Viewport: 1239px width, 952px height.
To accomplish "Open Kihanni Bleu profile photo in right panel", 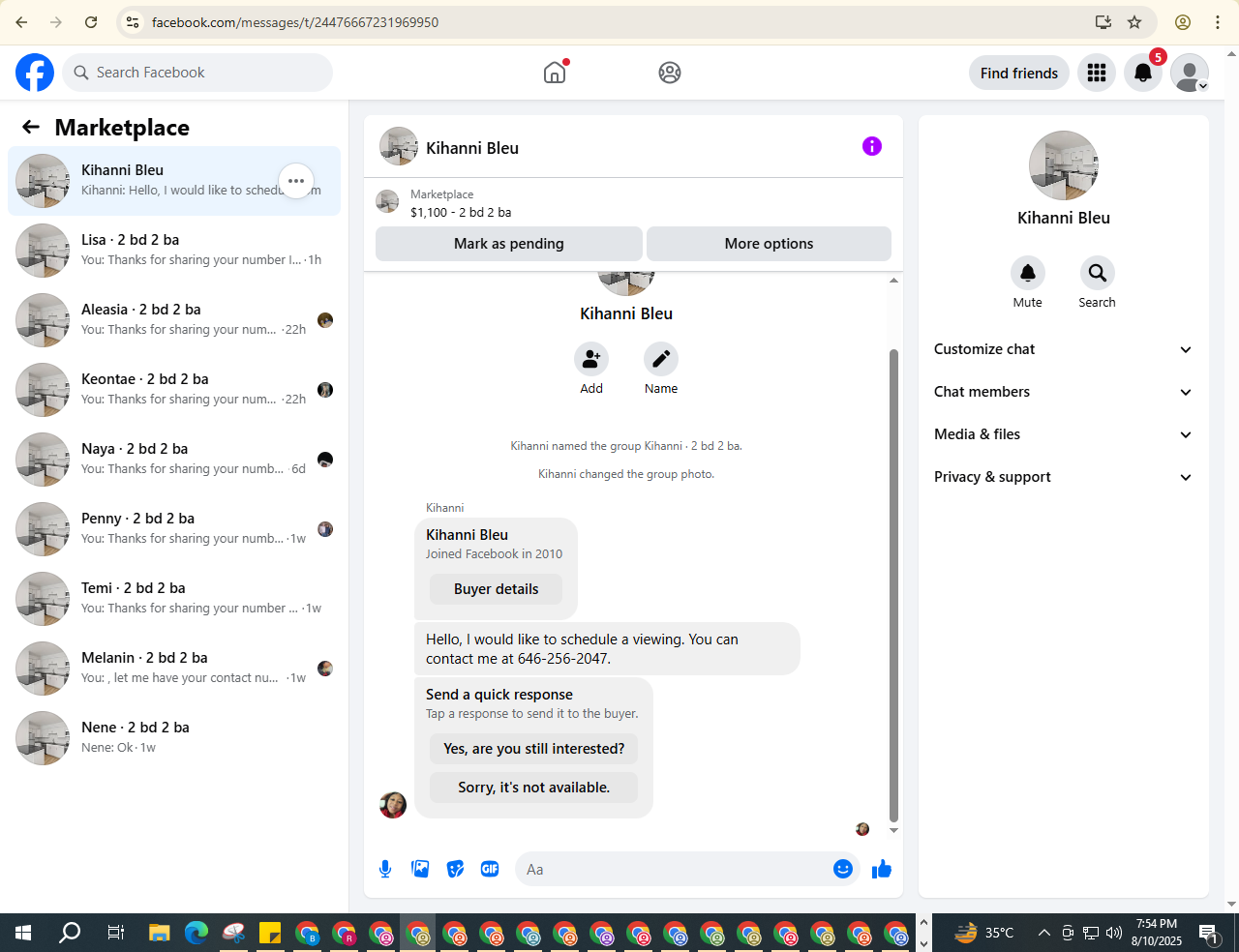I will click(1064, 165).
